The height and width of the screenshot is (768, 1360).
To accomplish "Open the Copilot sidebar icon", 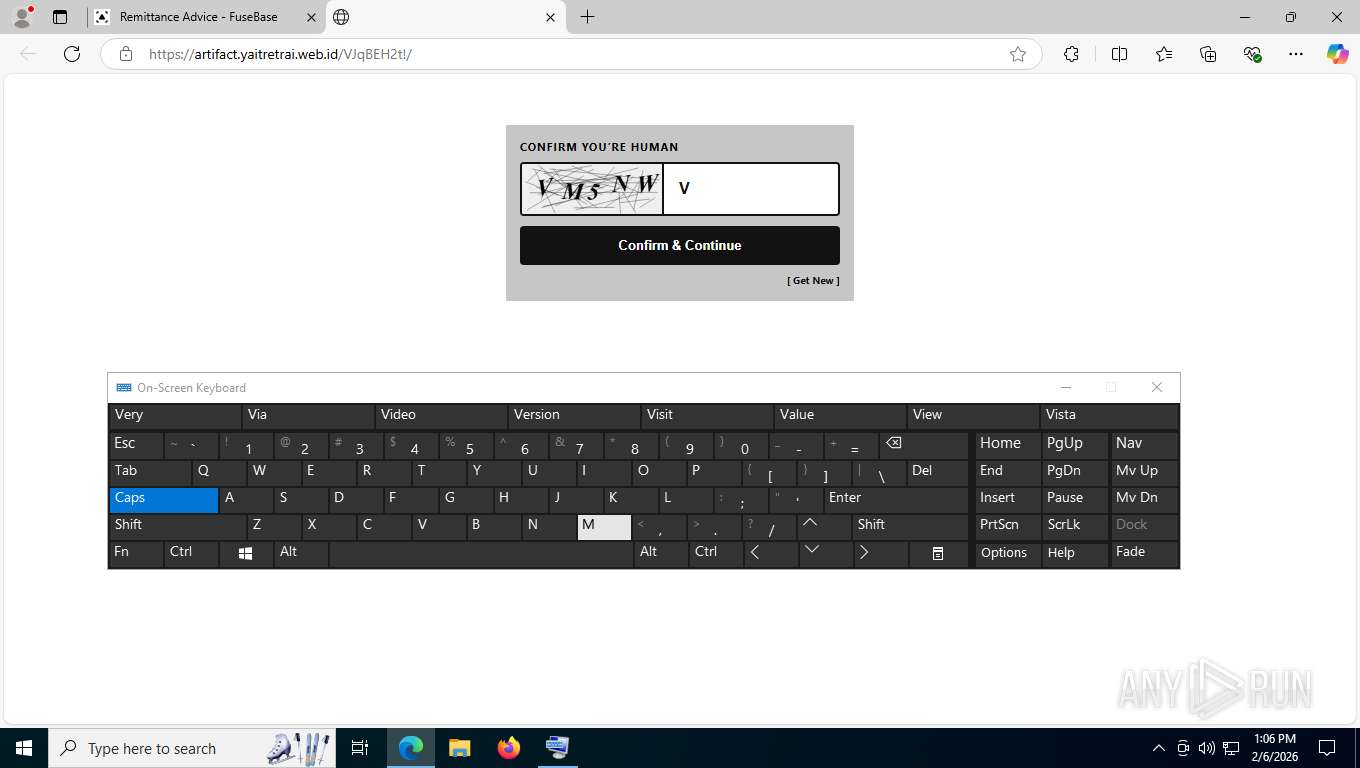I will click(x=1338, y=54).
